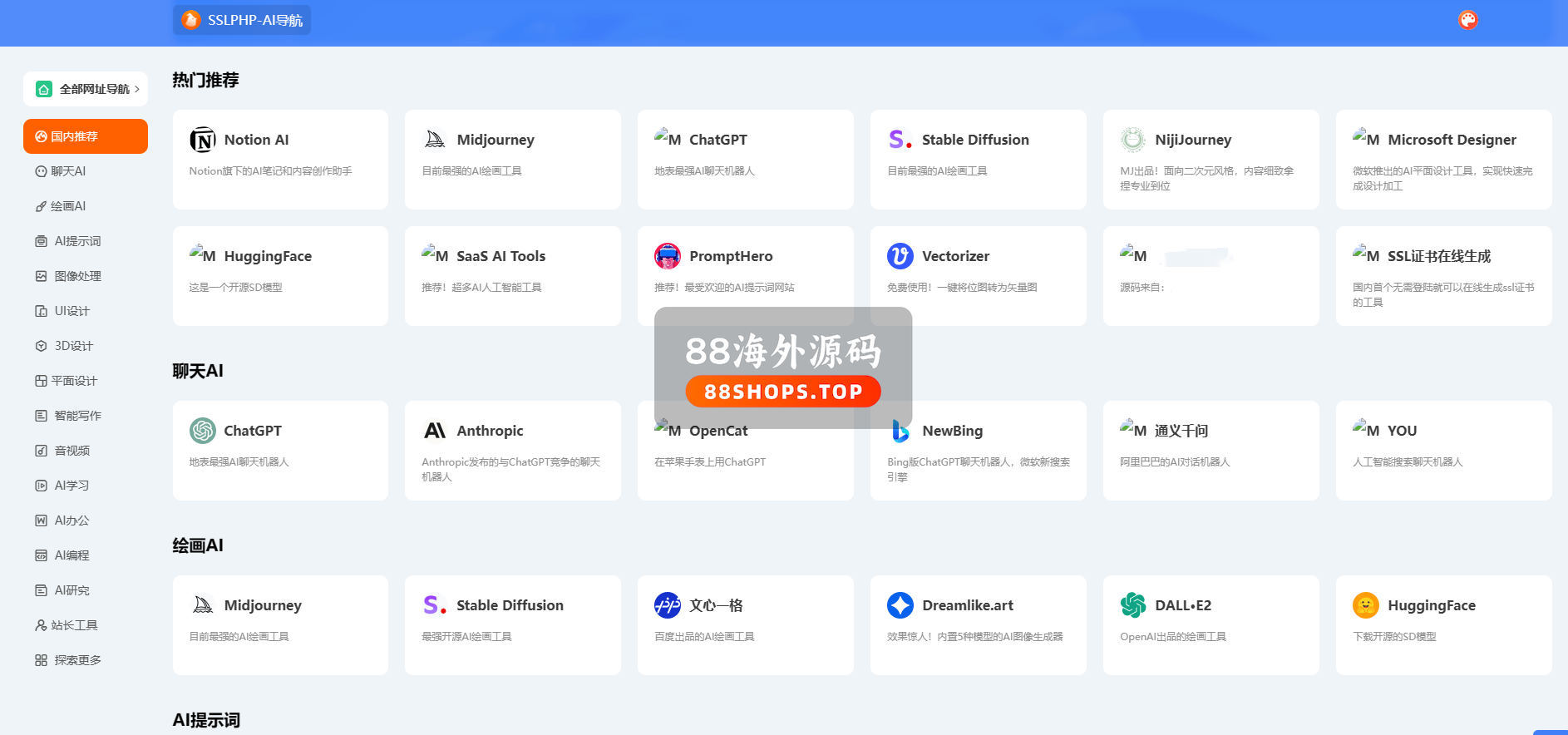
Task: Click the NewBing Bing logo icon
Action: click(x=900, y=431)
